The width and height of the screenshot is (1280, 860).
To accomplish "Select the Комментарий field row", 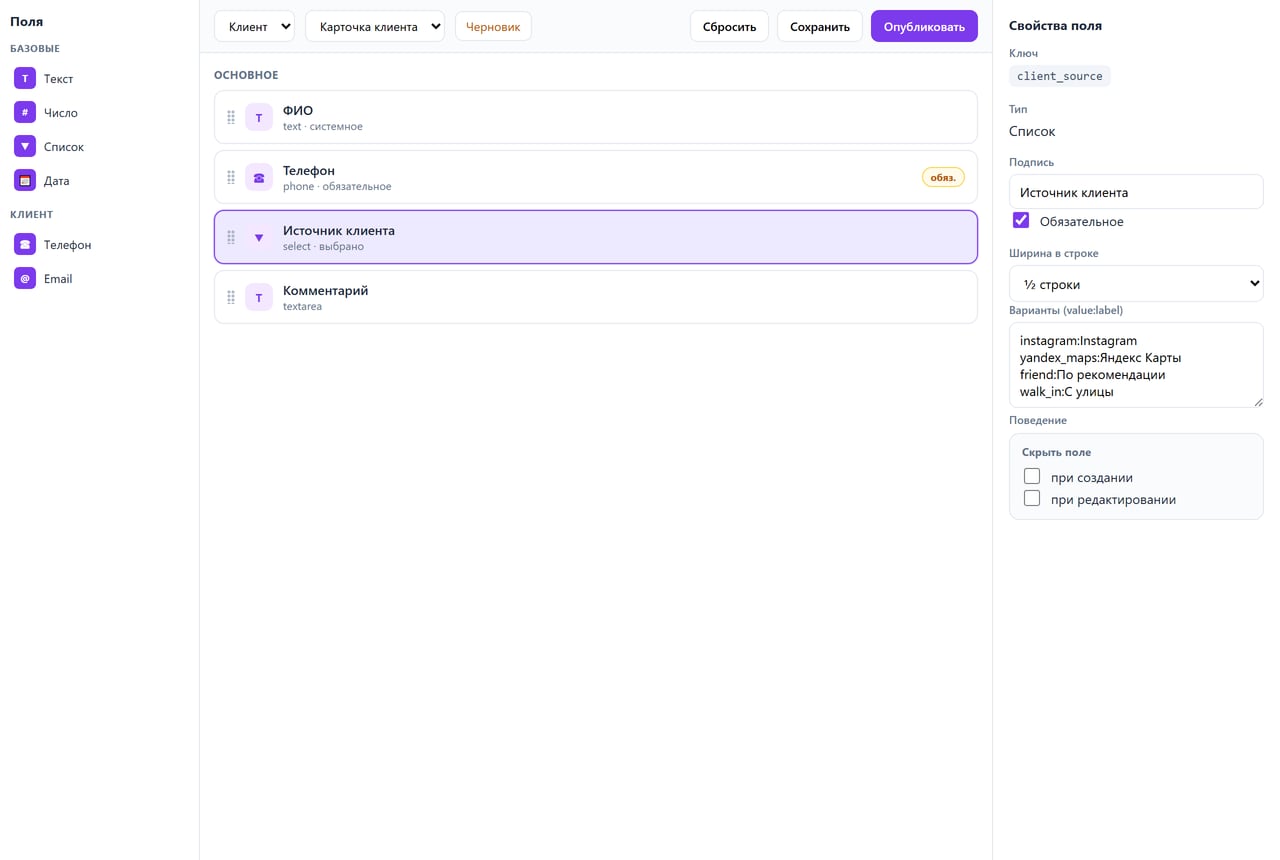I will point(596,298).
